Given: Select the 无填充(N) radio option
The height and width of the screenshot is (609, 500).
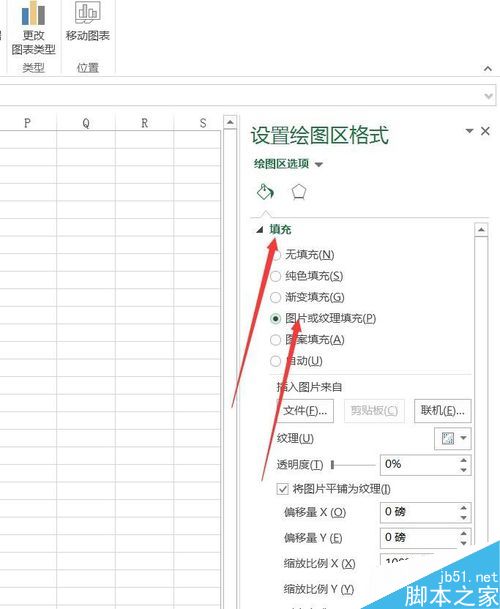Looking at the screenshot, I should pos(275,255).
